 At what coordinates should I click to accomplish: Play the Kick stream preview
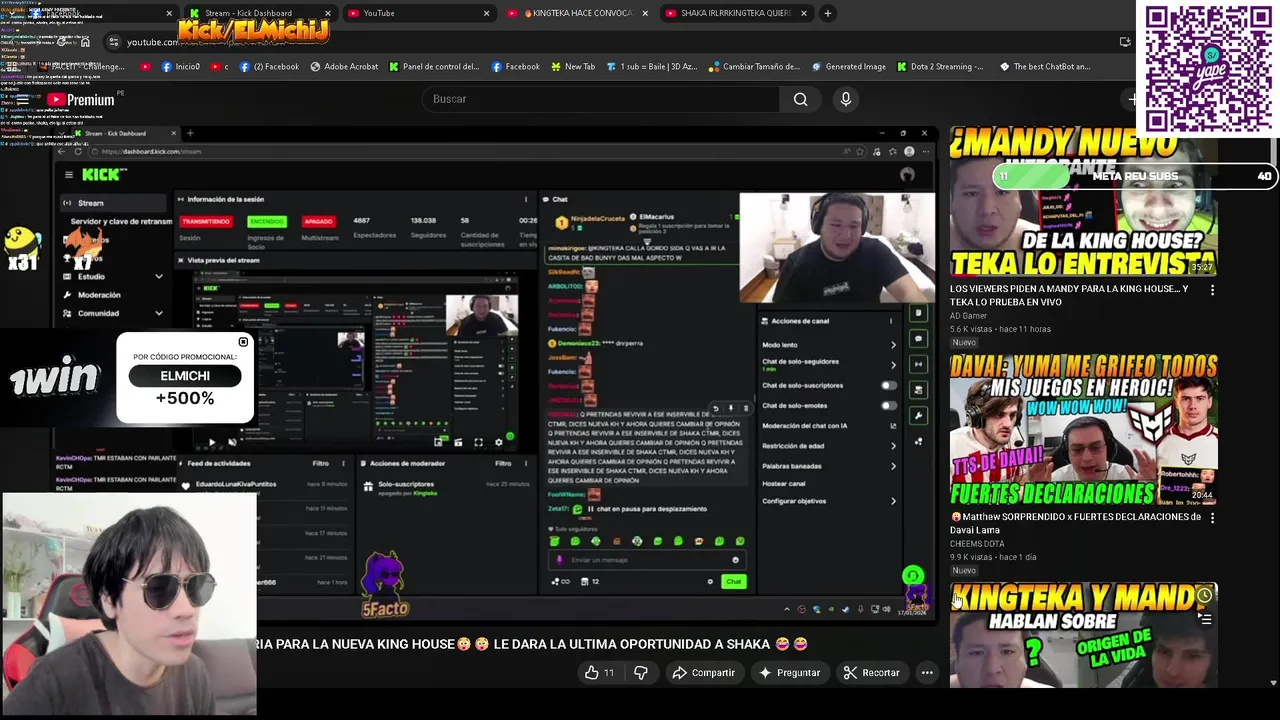click(211, 442)
